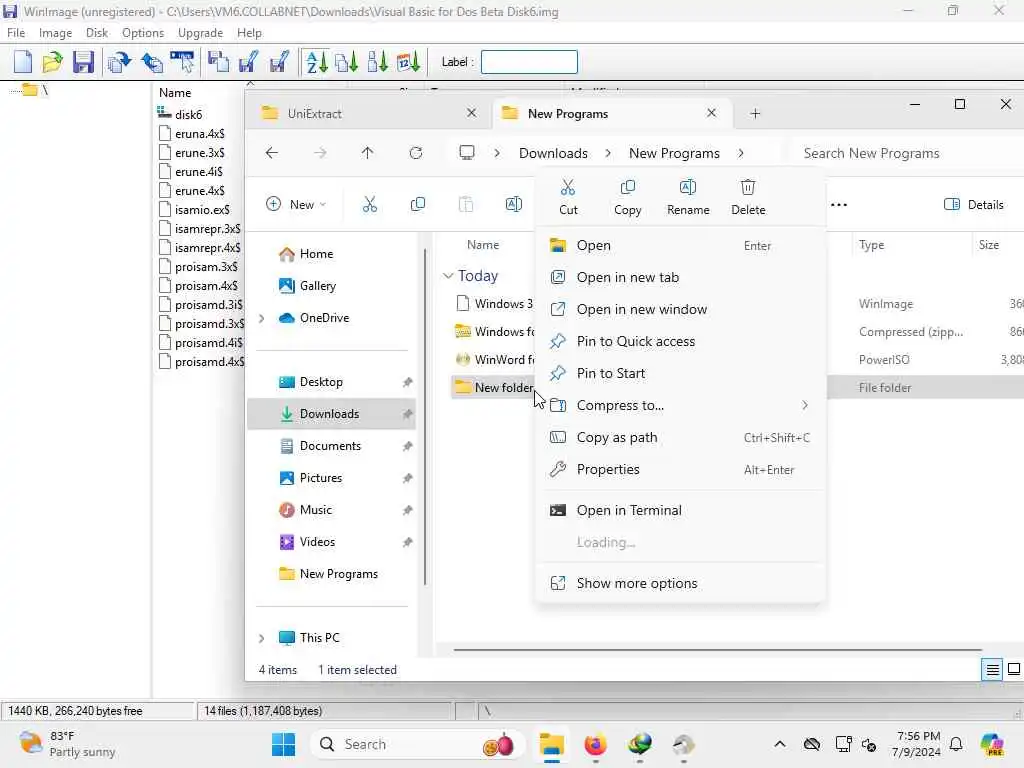Image resolution: width=1024 pixels, height=768 pixels.
Task: Click the Sort by date calendar icon in WinImage
Action: coord(408,62)
